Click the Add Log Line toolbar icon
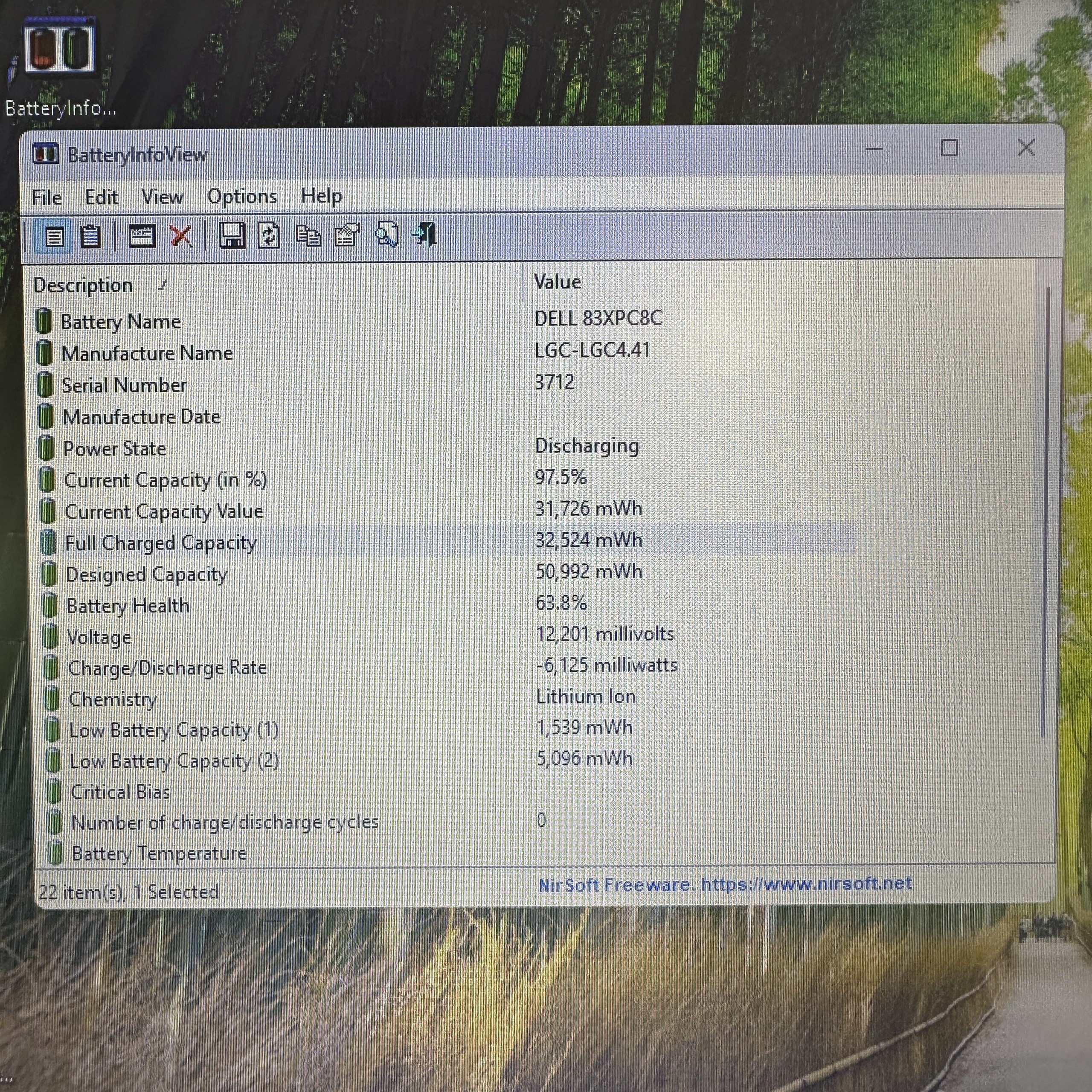Viewport: 1092px width, 1092px height. tap(142, 236)
